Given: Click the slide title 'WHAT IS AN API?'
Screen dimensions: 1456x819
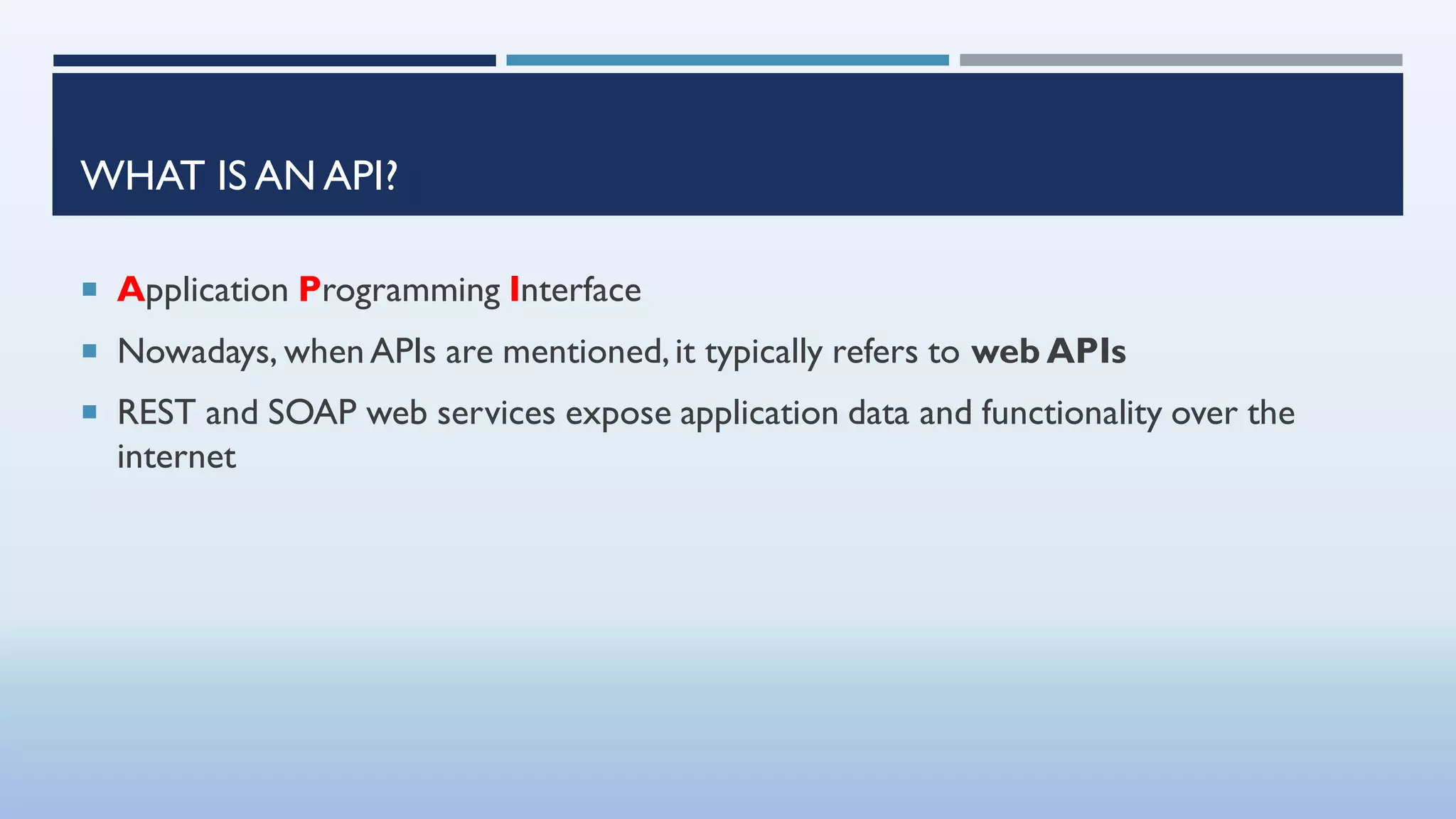Looking at the screenshot, I should coord(239,176).
